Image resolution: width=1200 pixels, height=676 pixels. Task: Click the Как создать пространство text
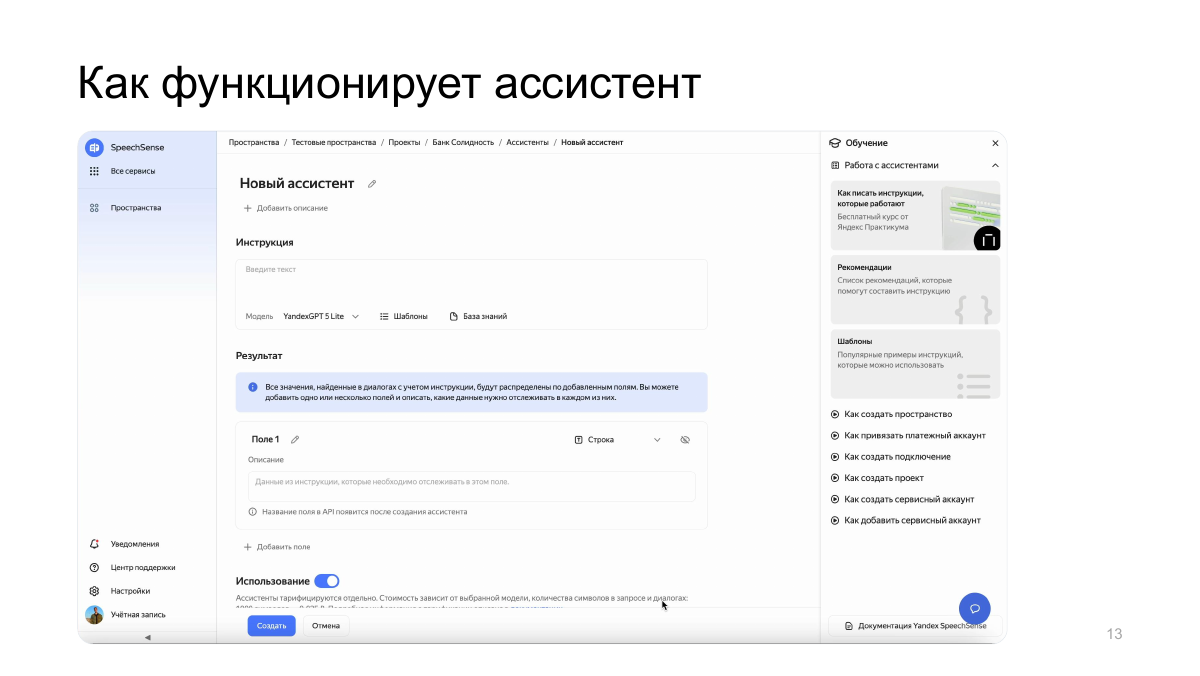point(898,414)
